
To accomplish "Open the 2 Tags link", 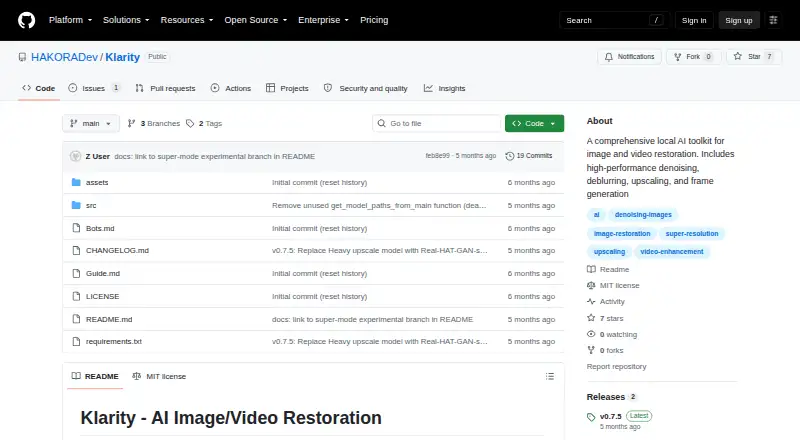I will (x=204, y=124).
